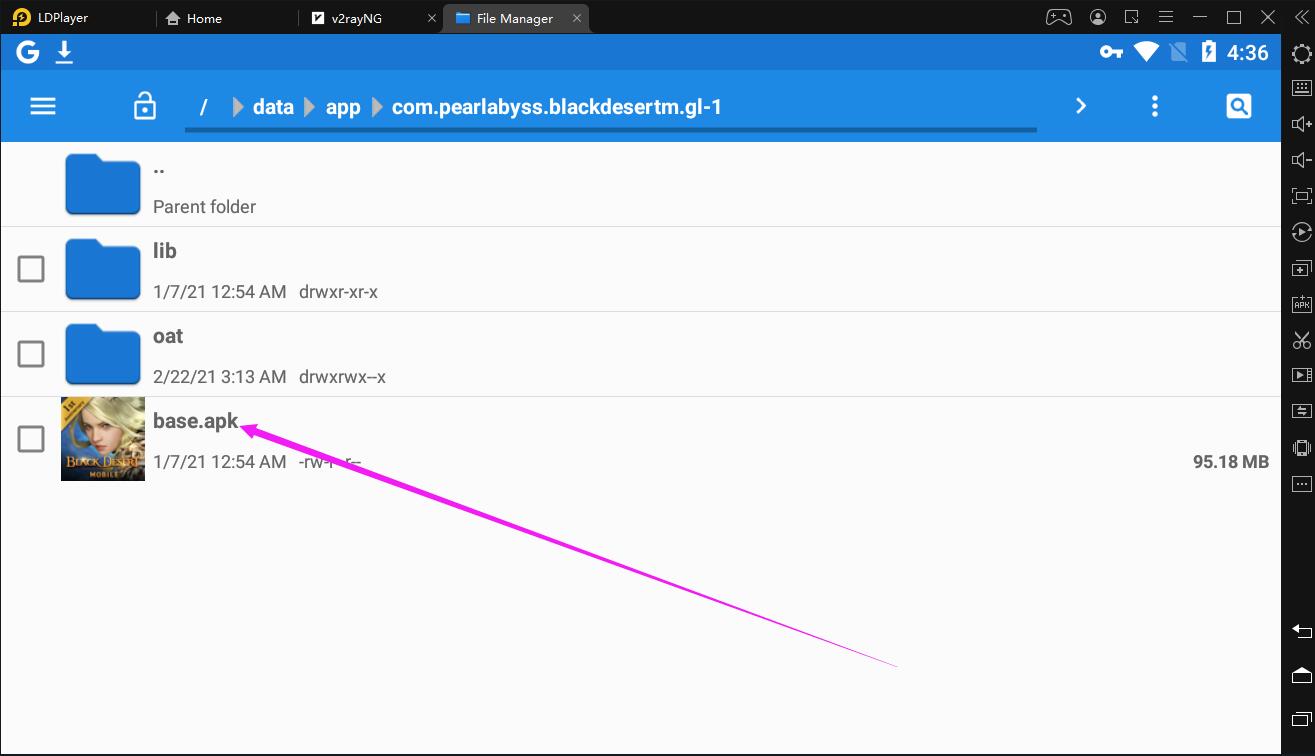Open synchronizer icon in LDPlayer sidebar
The width and height of the screenshot is (1315, 756).
(1301, 411)
